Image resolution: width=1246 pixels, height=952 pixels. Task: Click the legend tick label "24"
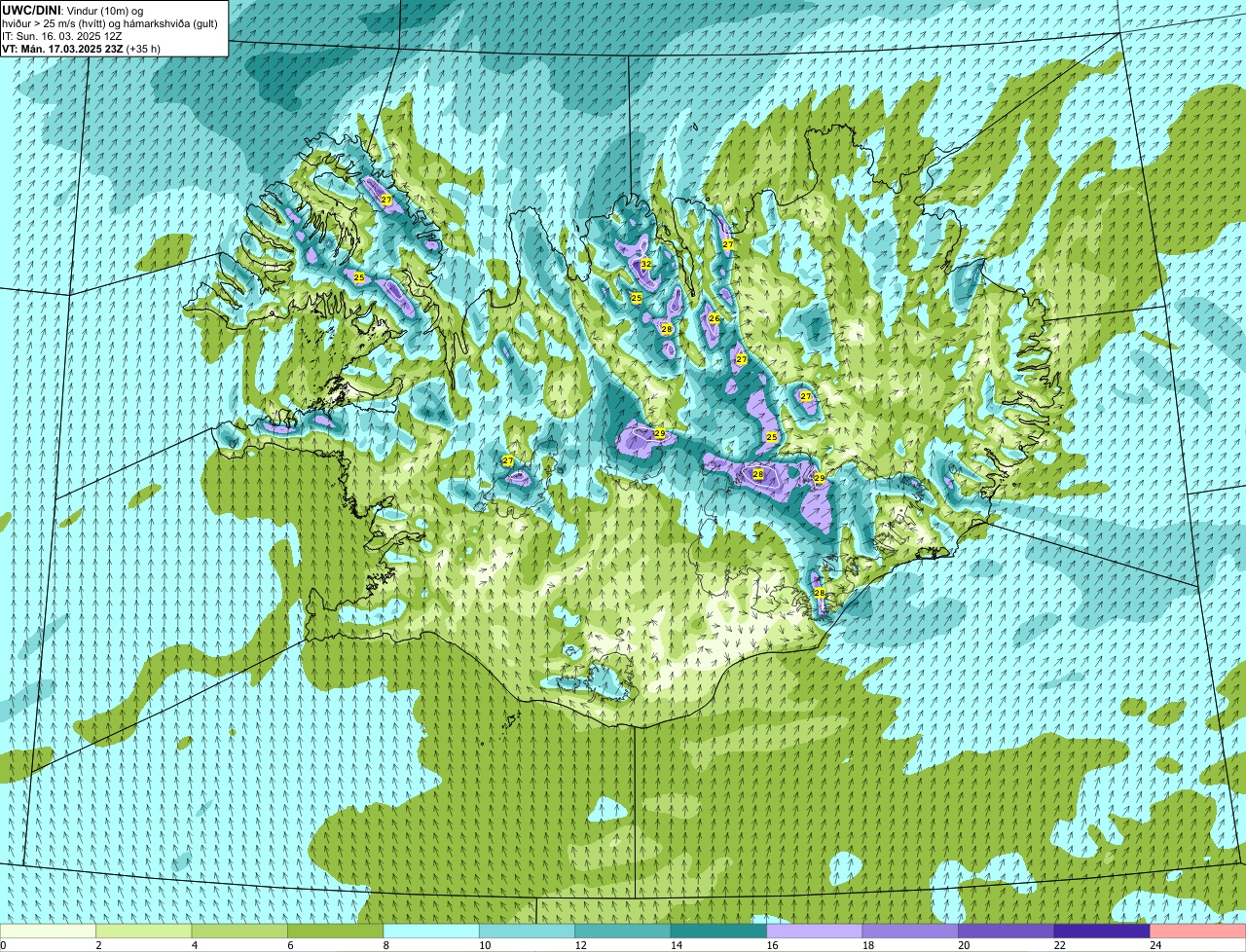coord(1154,945)
